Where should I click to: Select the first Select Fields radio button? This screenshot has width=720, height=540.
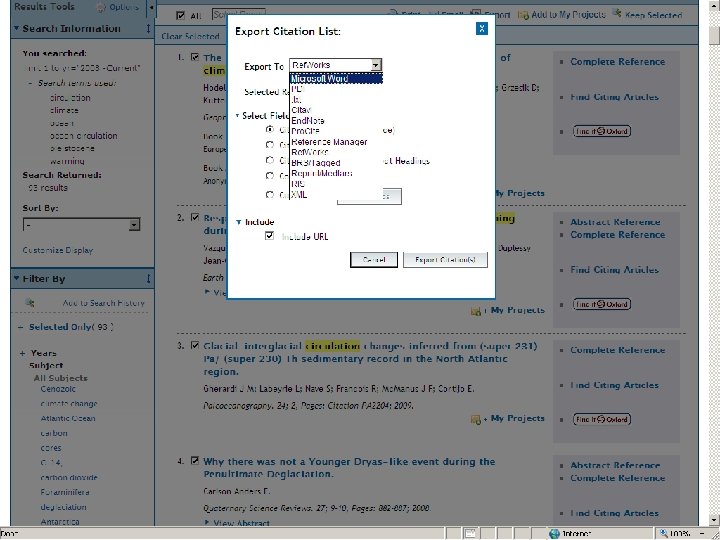pyautogui.click(x=270, y=129)
